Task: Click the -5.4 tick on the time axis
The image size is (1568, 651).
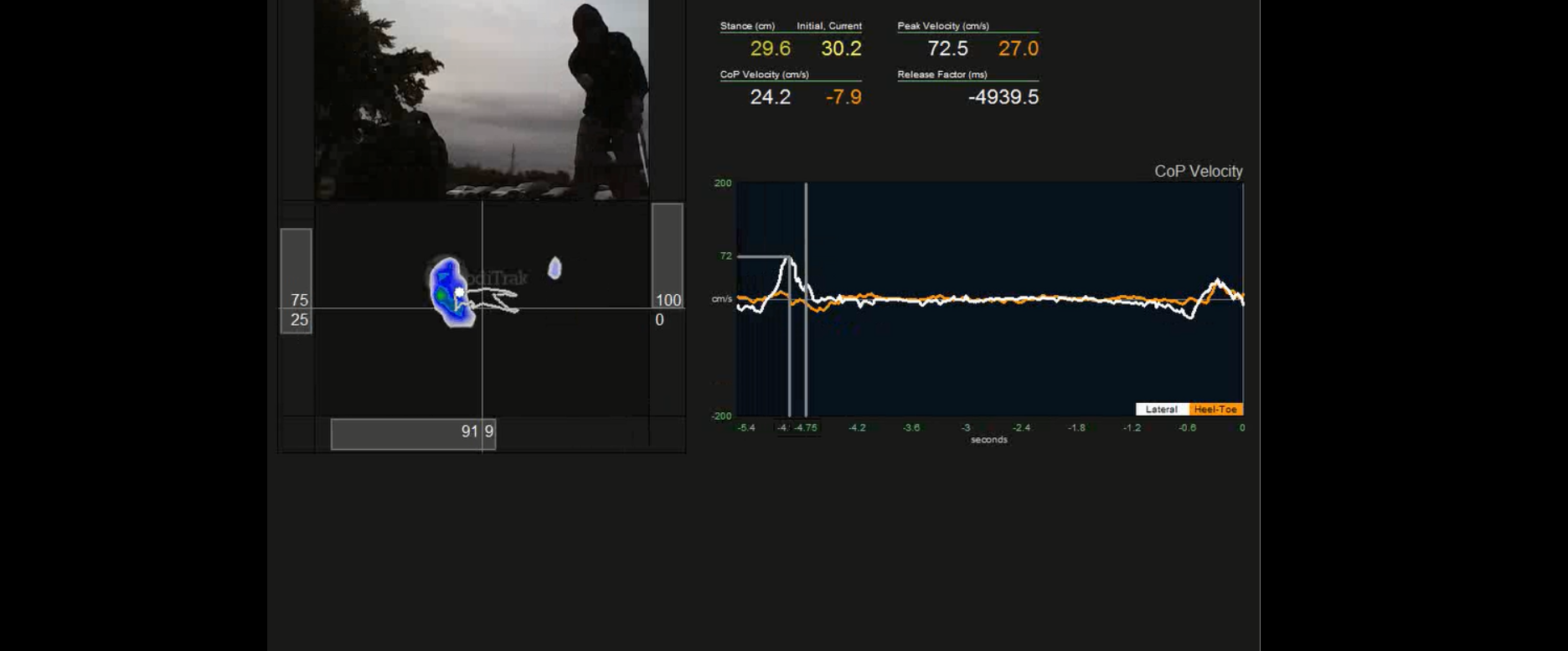Action: [745, 428]
